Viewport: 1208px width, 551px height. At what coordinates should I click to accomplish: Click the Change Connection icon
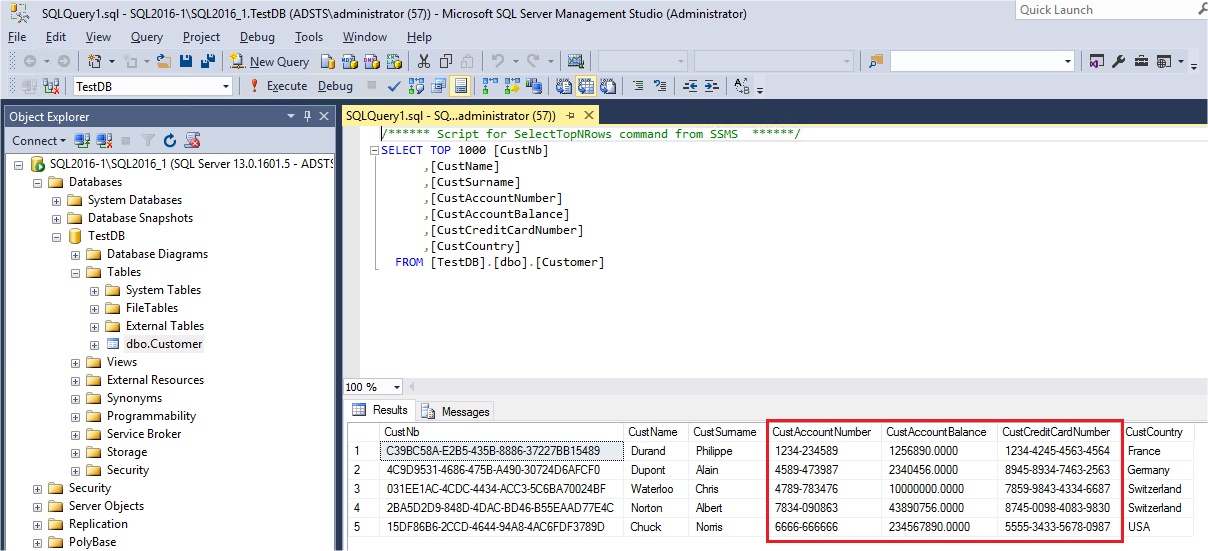coord(50,86)
